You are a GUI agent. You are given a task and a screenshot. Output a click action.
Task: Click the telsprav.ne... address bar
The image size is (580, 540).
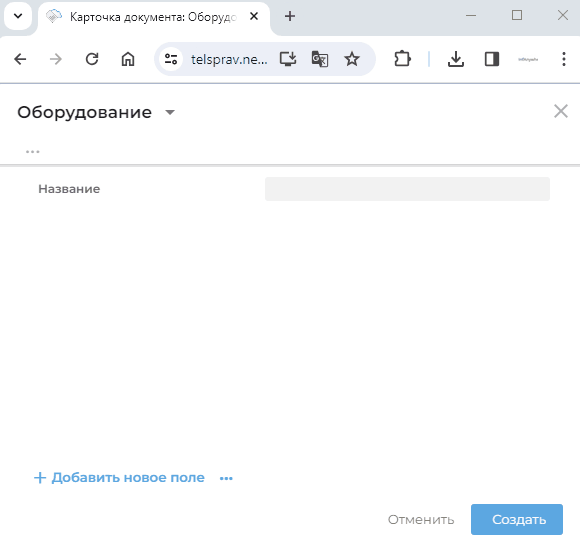229,60
